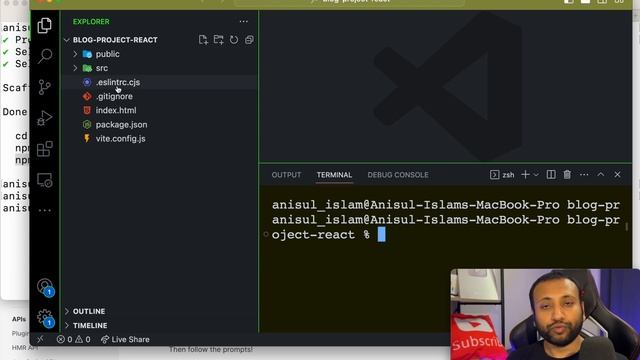Open terminal panel more actions menu
The image size is (640, 360).
click(x=584, y=175)
